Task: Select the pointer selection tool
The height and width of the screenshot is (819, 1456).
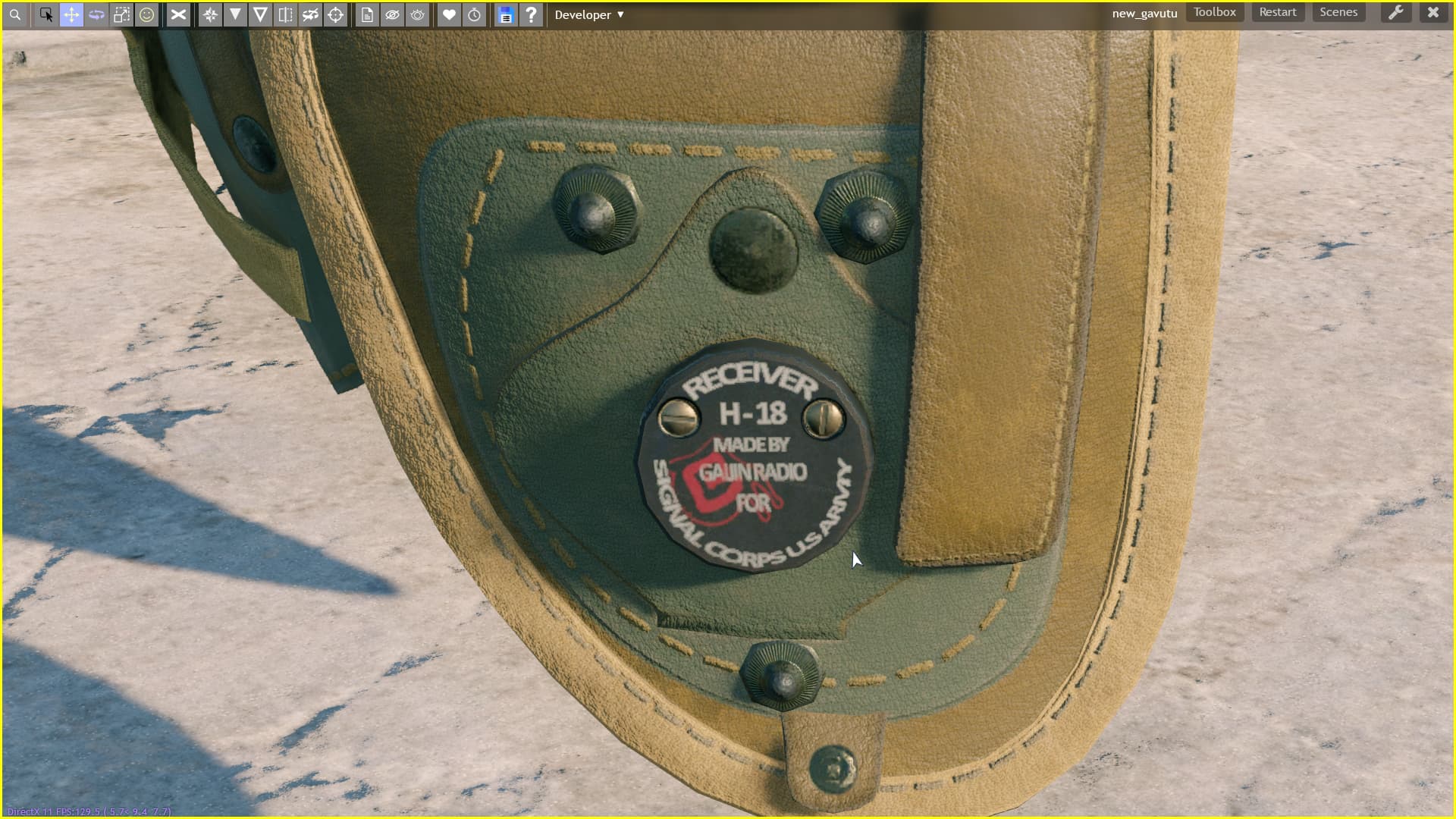Action: tap(46, 14)
